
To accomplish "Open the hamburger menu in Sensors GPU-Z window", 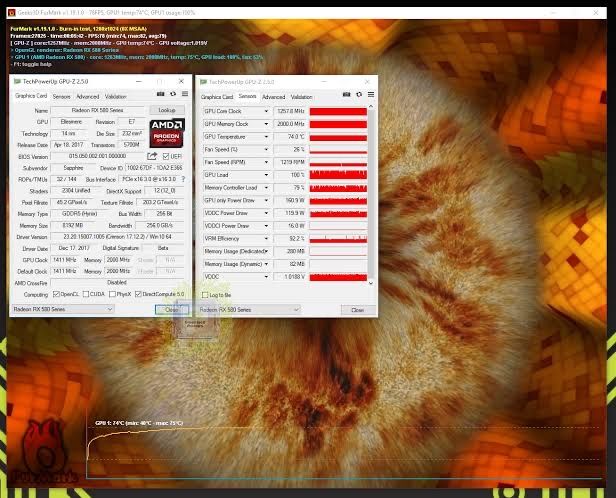I will point(370,95).
